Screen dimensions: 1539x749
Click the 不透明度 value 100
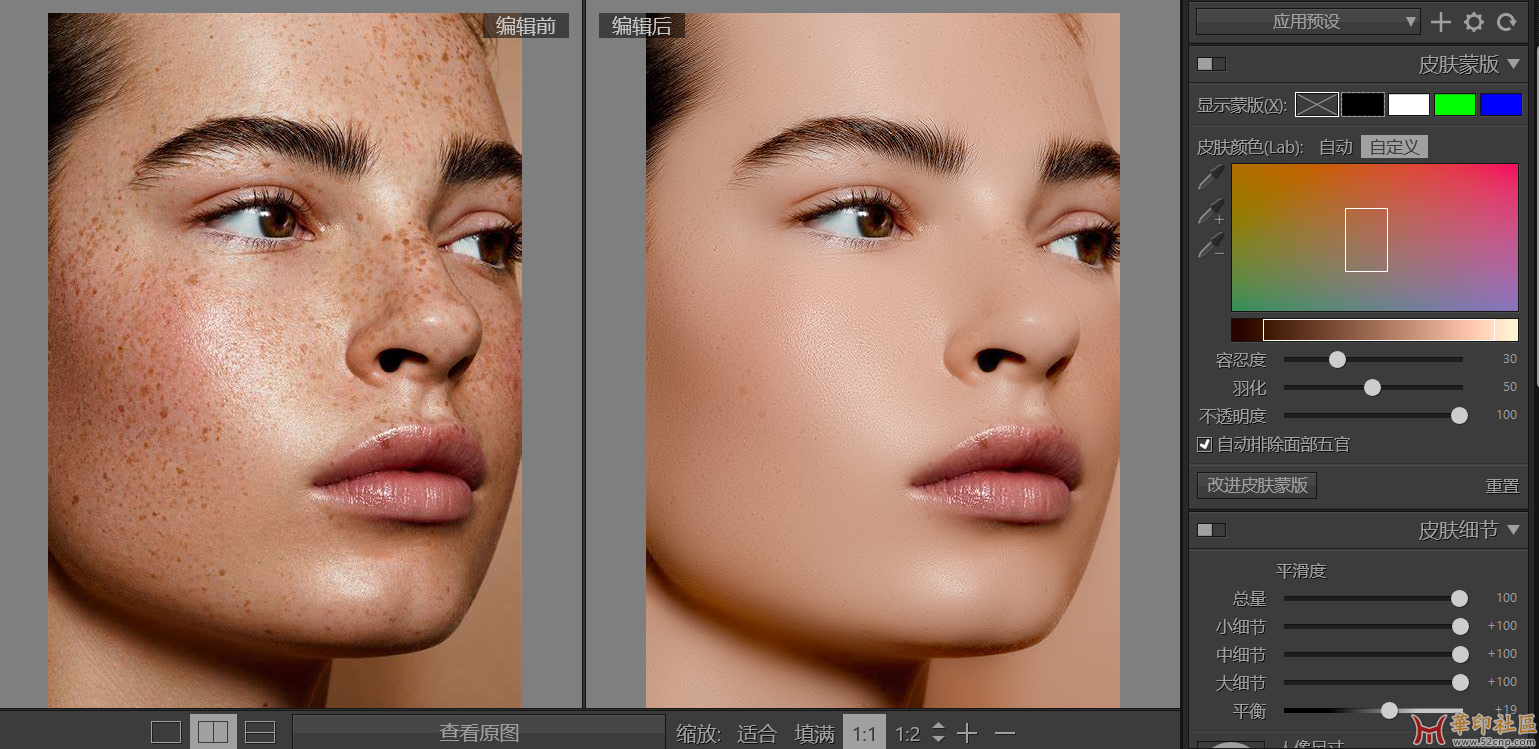tap(1506, 415)
